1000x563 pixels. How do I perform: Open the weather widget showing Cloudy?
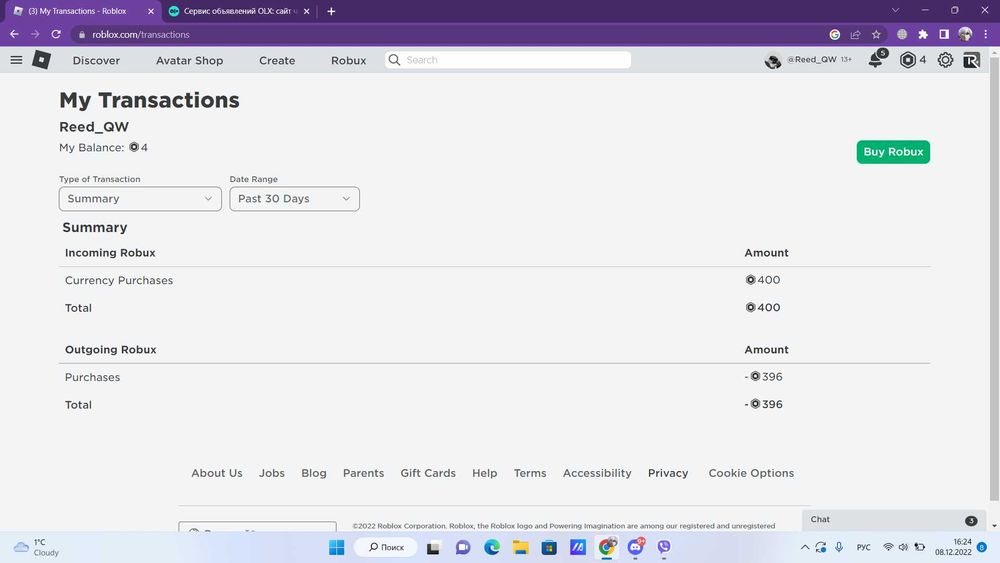coord(37,547)
